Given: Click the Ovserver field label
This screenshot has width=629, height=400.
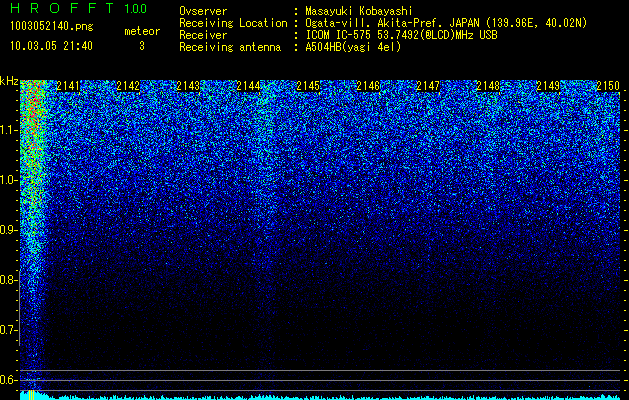Looking at the screenshot, I should (203, 11).
